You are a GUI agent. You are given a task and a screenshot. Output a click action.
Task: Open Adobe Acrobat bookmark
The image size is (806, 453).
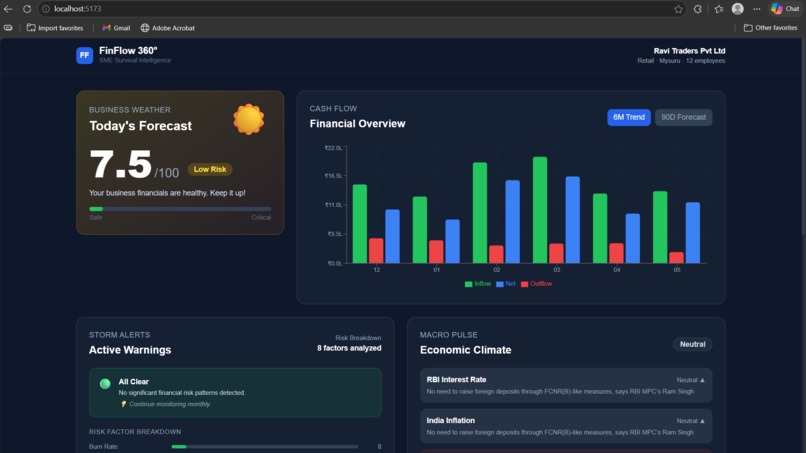click(x=168, y=28)
